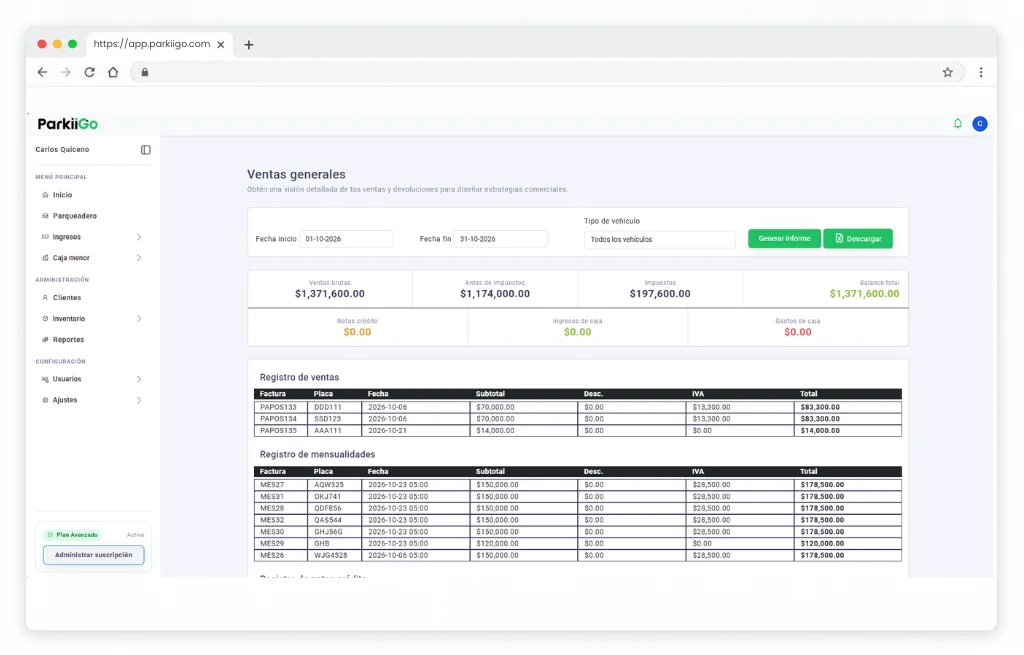Click Ventas brutas $1,371,600.00 value
Image resolution: width=1024 pixels, height=655 pixels.
click(330, 294)
